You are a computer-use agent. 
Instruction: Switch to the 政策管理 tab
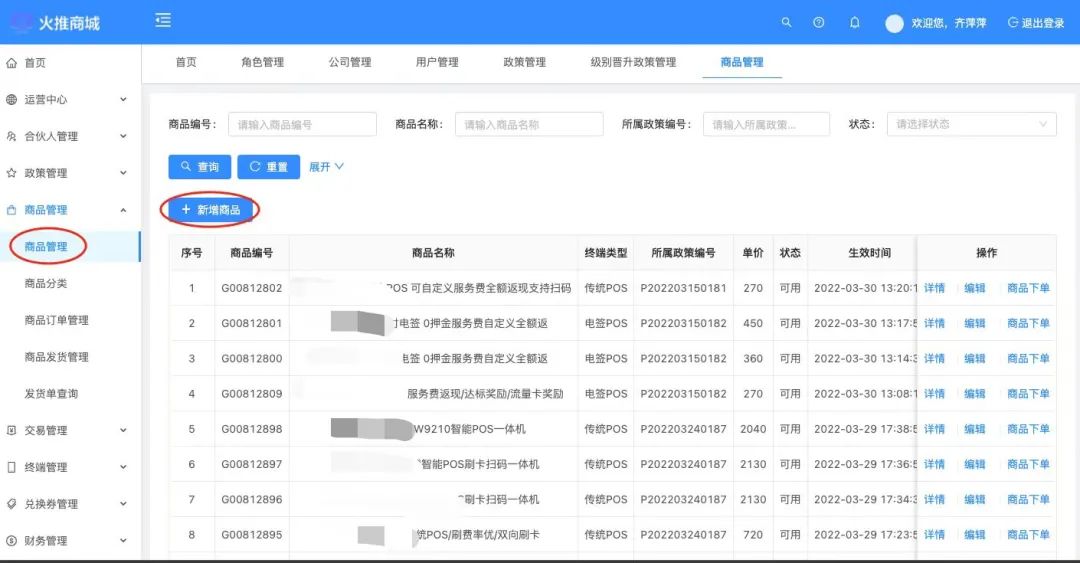point(525,62)
